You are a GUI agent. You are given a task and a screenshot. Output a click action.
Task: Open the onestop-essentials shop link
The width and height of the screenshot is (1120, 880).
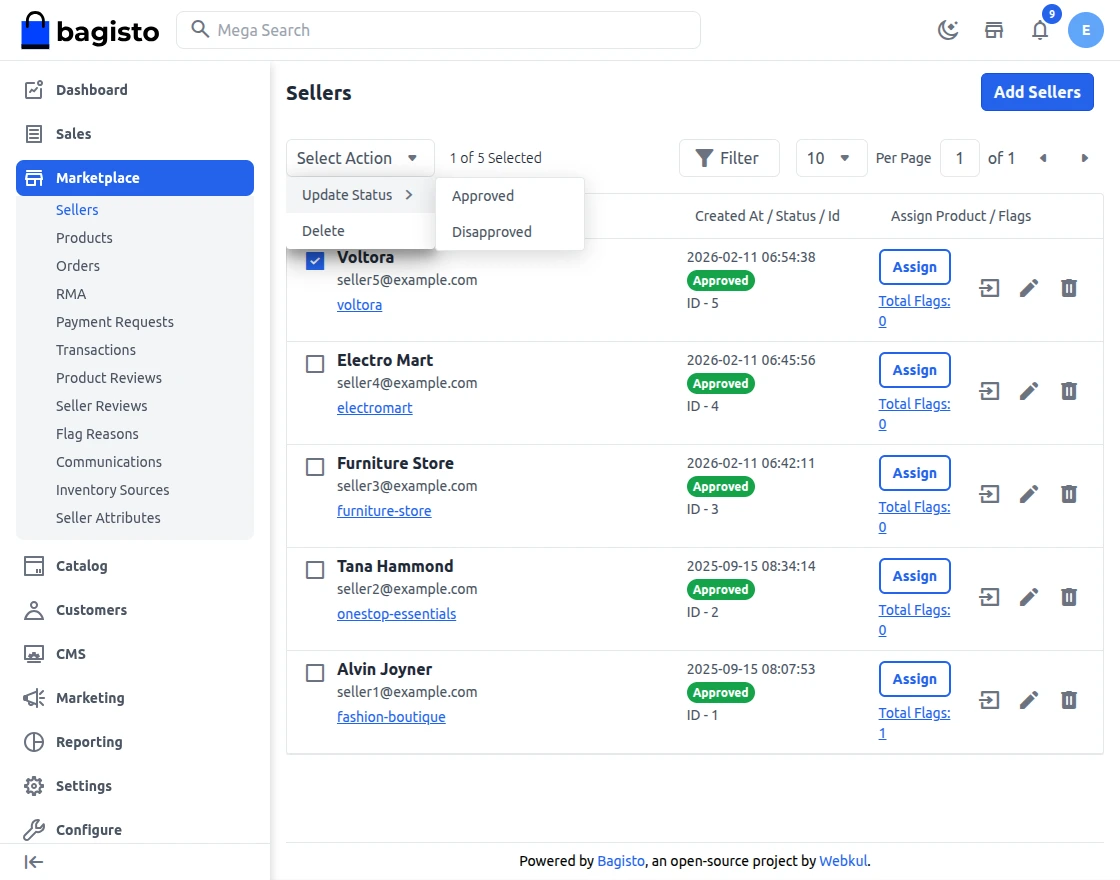(396, 614)
